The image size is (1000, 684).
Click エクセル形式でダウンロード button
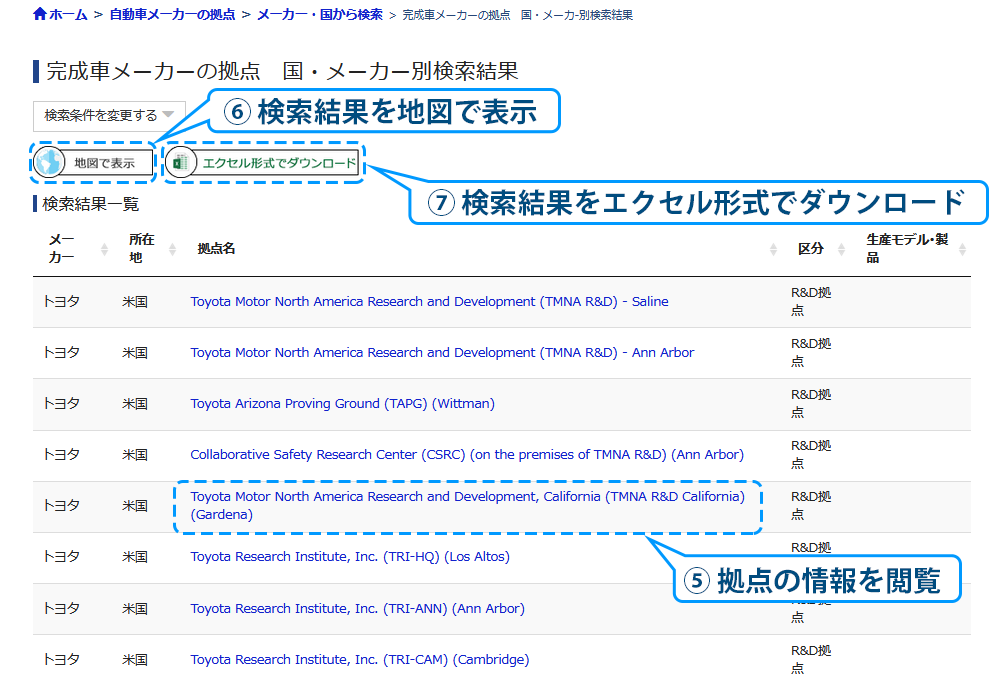click(x=263, y=163)
